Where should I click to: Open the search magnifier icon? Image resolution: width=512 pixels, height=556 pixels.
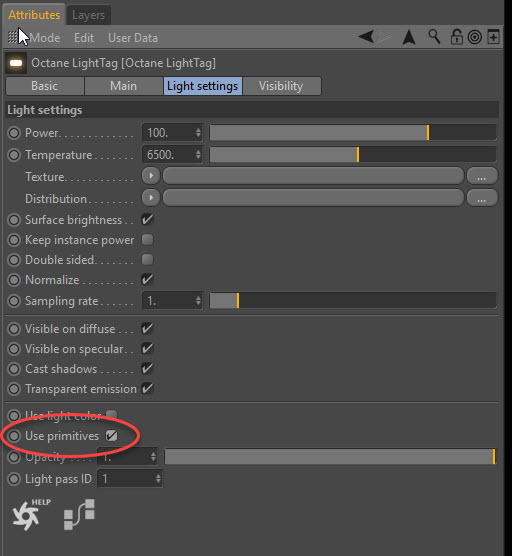click(434, 37)
